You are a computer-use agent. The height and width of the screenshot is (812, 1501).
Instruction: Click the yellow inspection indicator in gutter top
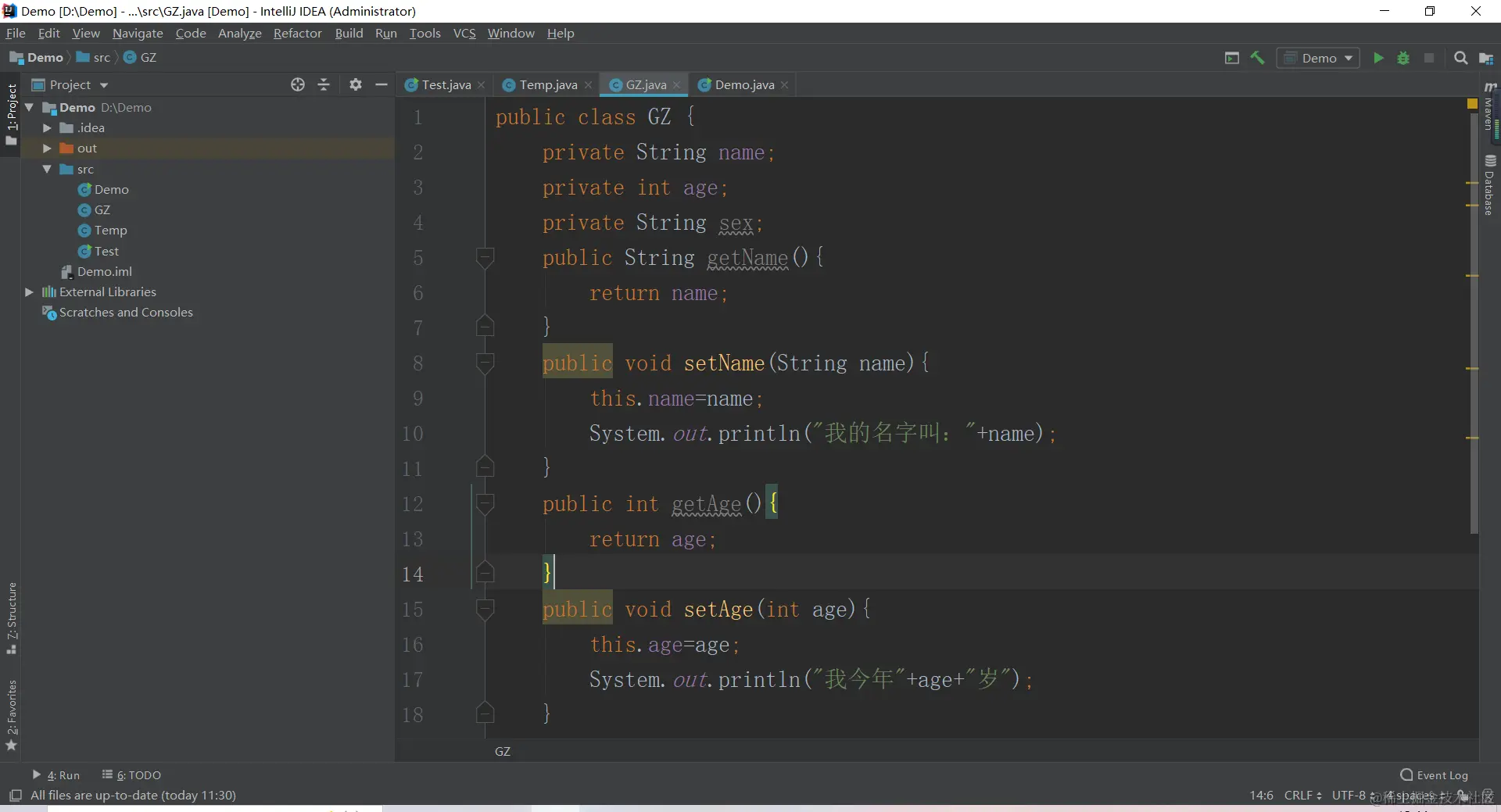(1472, 103)
